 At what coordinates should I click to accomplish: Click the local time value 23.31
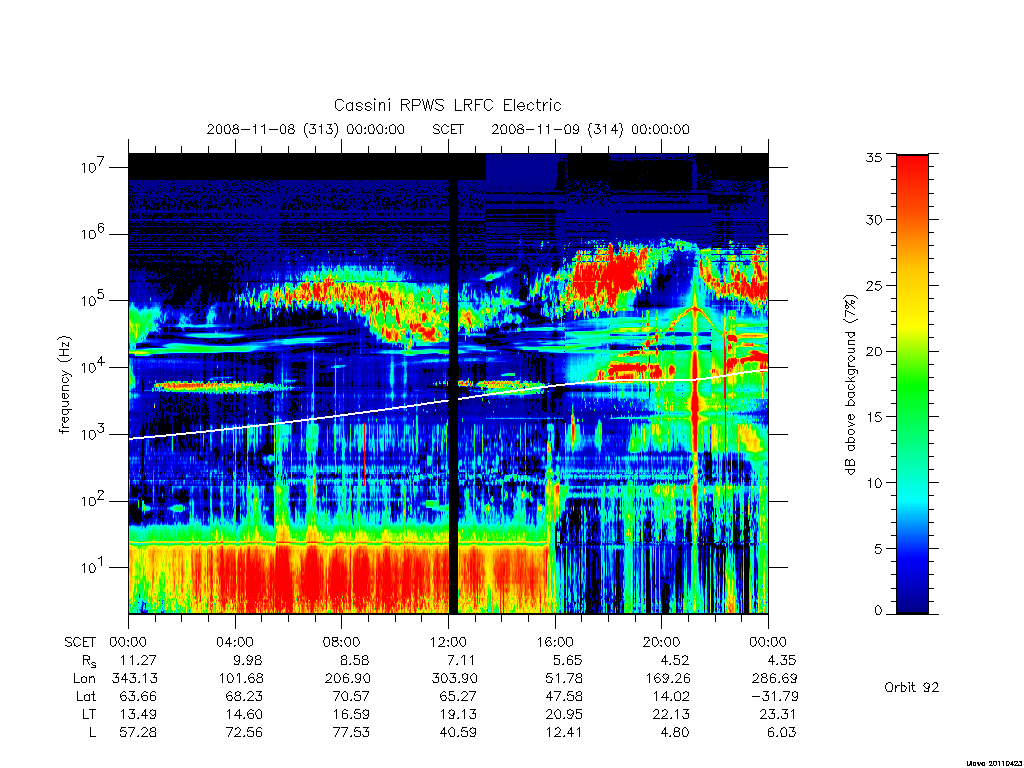click(x=778, y=714)
